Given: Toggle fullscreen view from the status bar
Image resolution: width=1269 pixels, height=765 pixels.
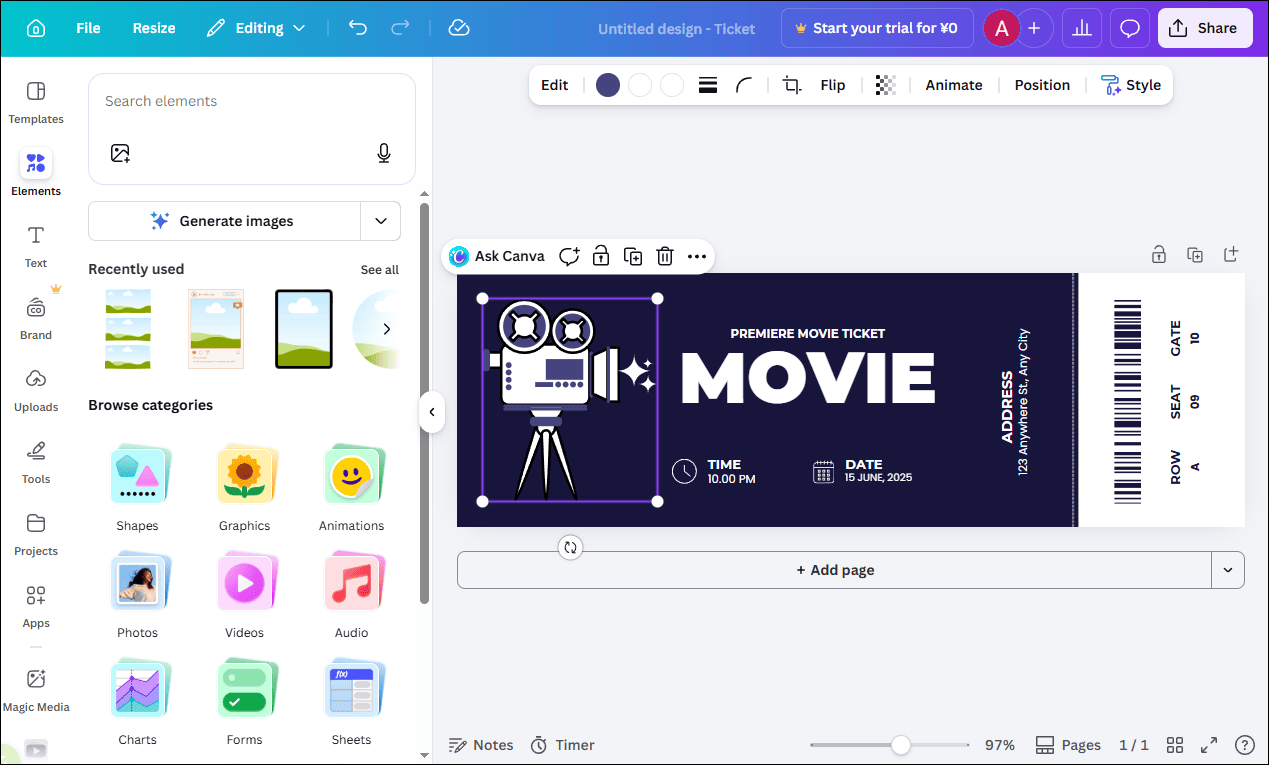Looking at the screenshot, I should pyautogui.click(x=1209, y=745).
